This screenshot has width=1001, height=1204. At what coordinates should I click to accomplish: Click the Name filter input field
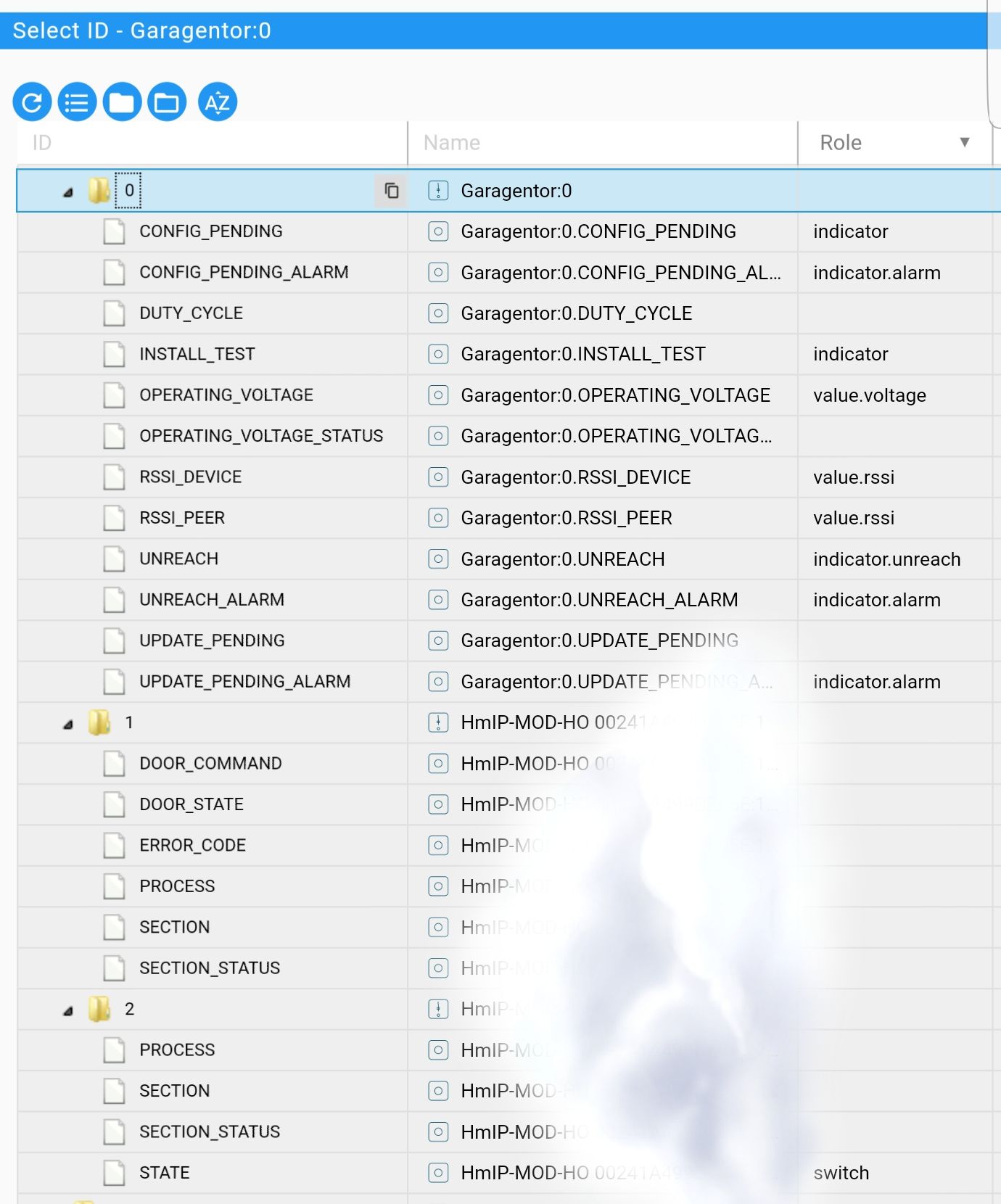click(602, 143)
